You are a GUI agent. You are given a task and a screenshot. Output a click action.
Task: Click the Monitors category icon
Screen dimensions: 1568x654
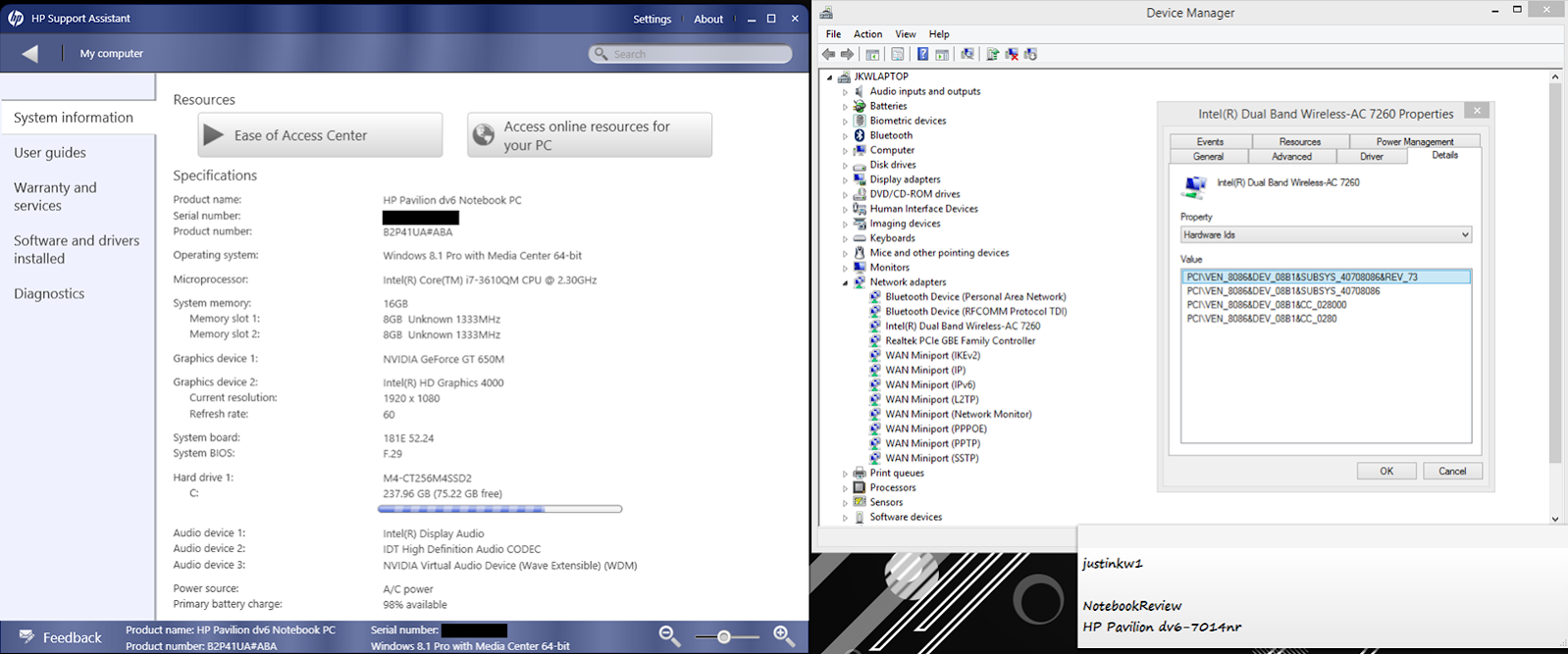click(860, 267)
